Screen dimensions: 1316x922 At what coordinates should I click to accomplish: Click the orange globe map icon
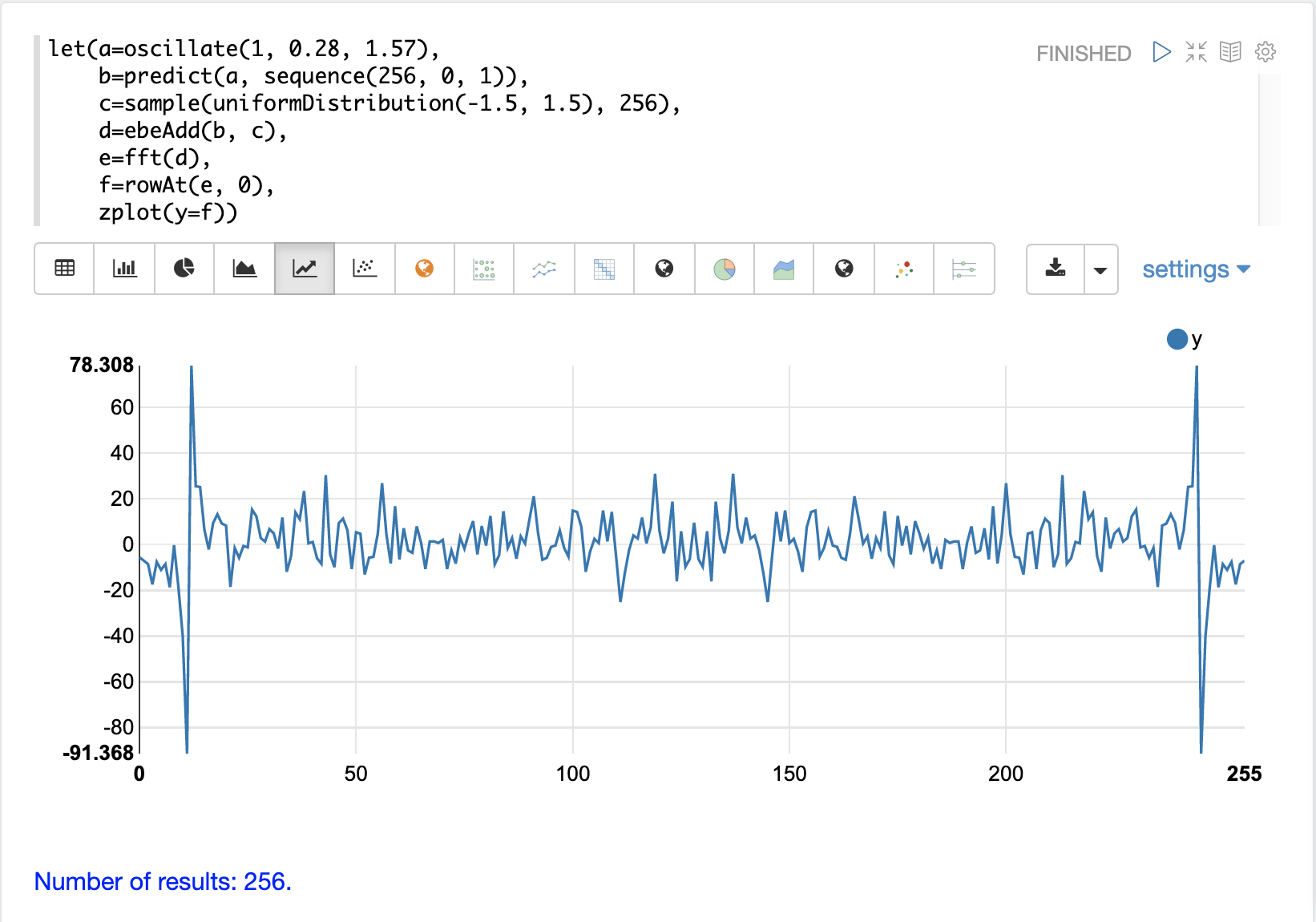tap(425, 269)
